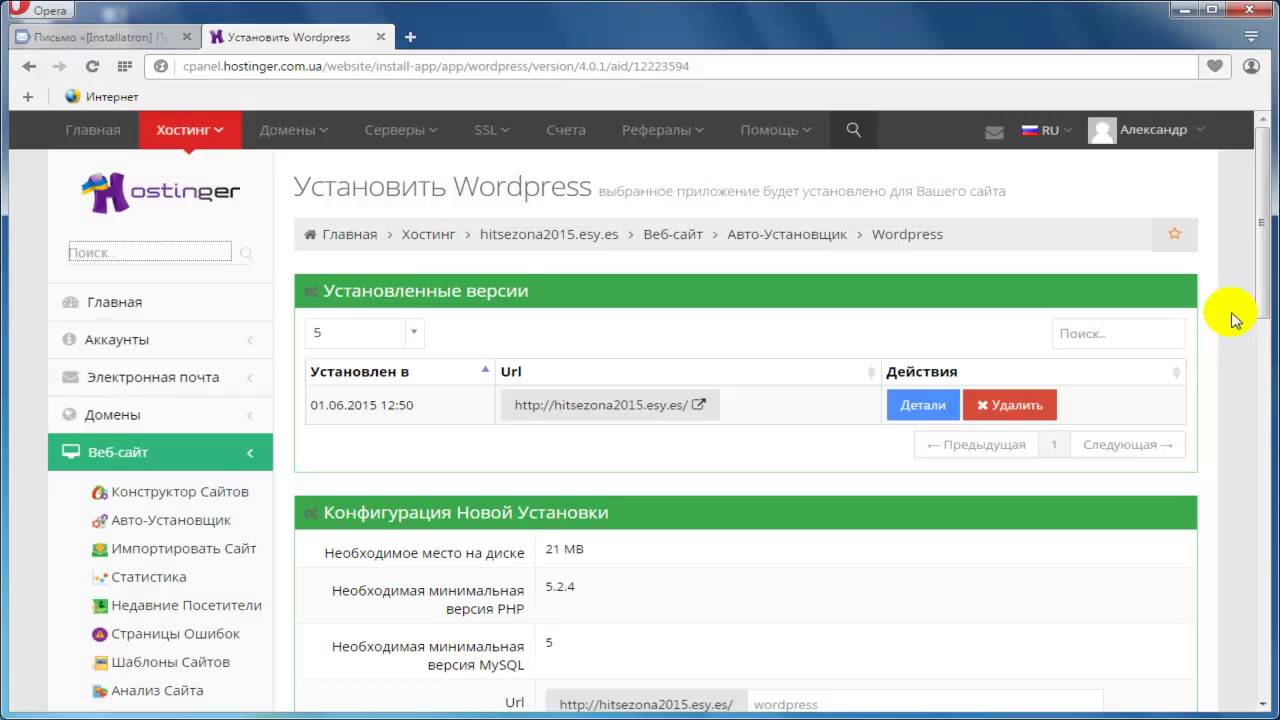Open the RU language selector
The image size is (1280, 720).
(1046, 130)
